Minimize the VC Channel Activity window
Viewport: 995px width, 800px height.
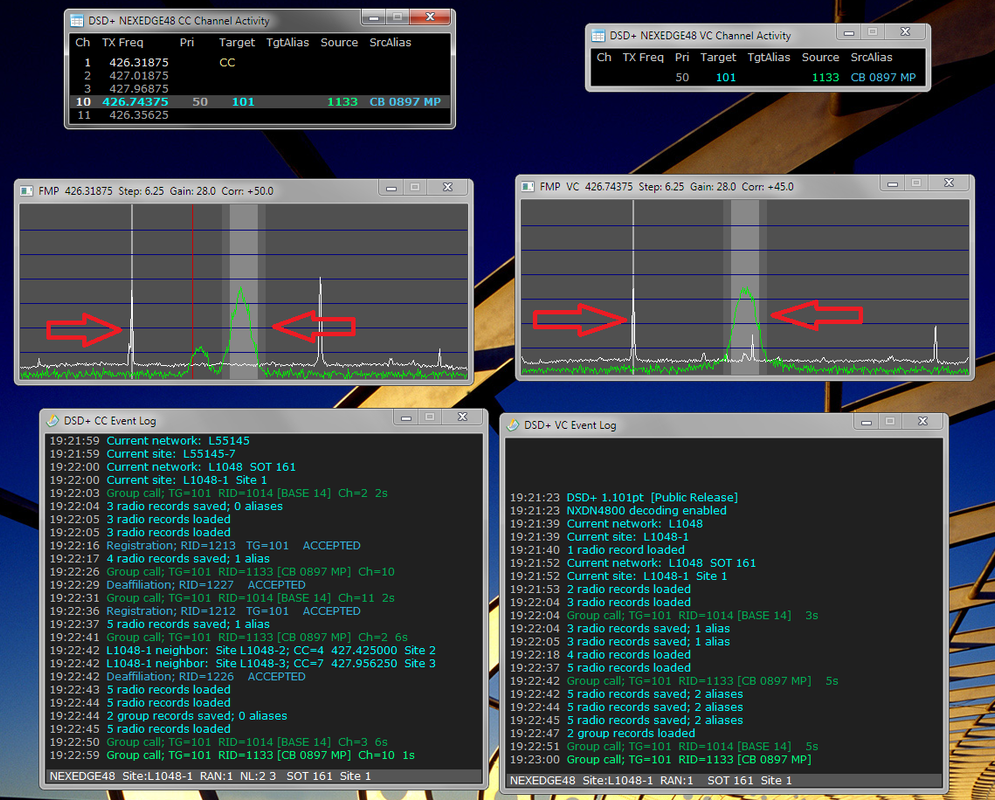click(849, 32)
